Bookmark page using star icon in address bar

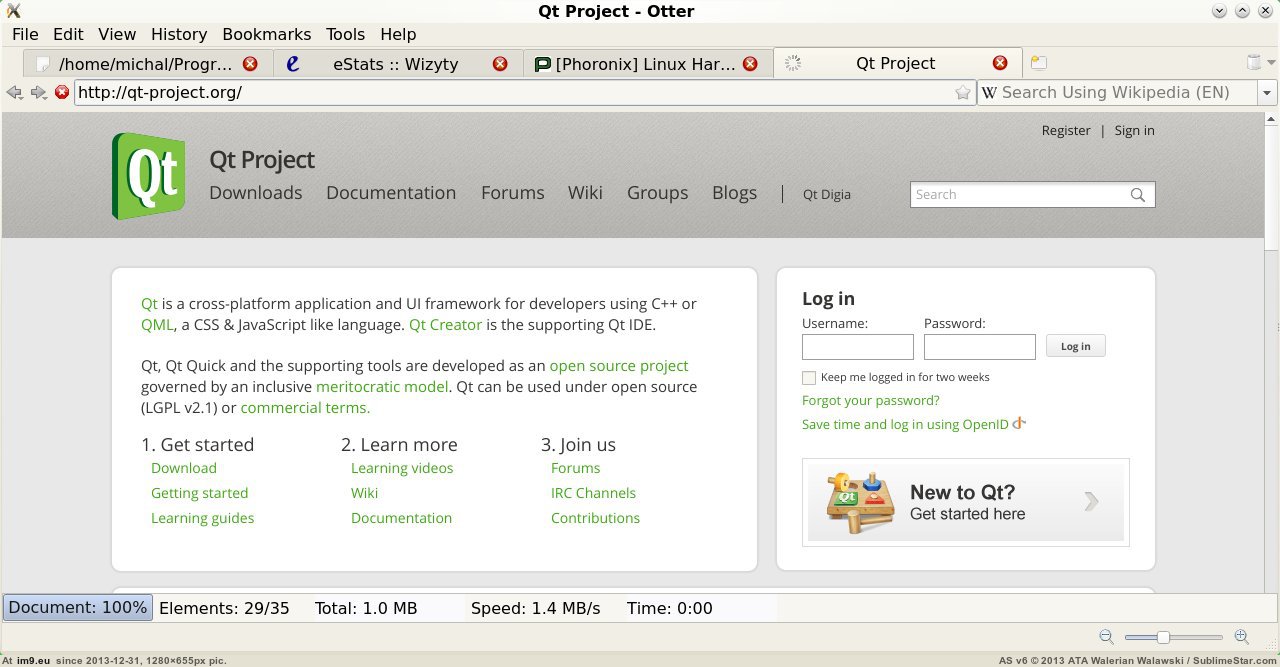[x=963, y=92]
